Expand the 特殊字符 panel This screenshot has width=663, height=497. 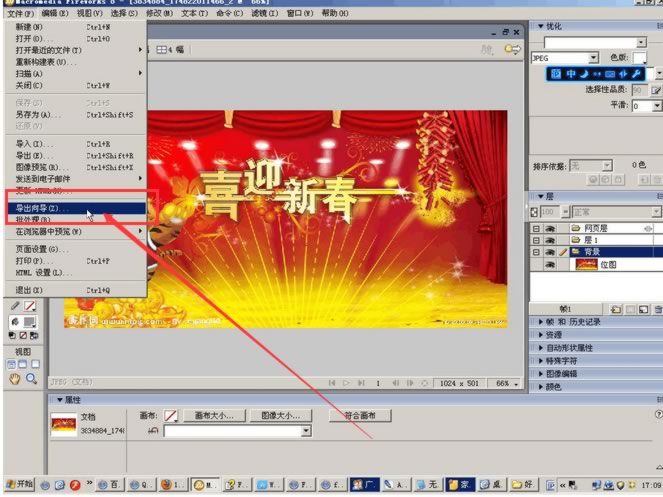540,361
